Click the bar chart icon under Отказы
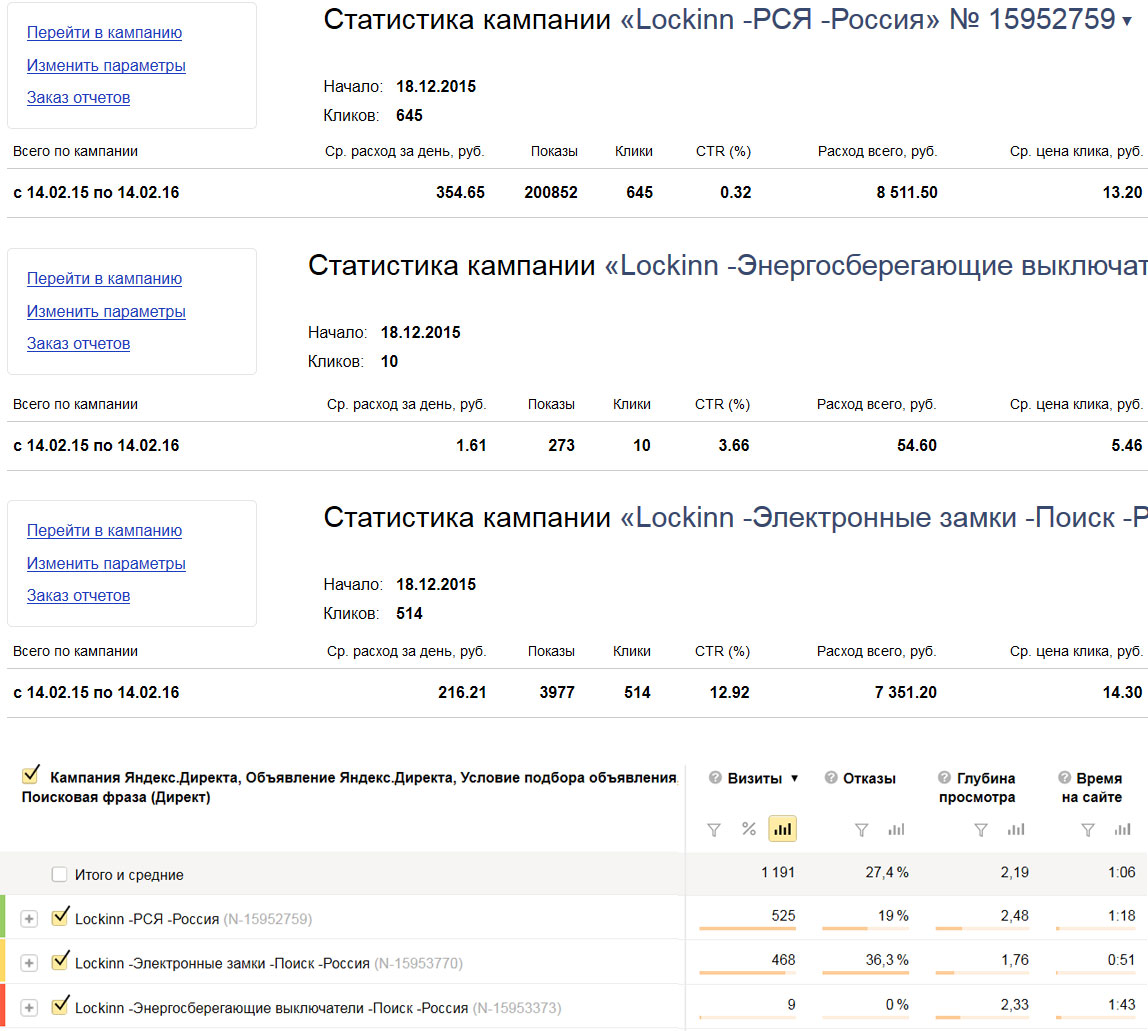The height and width of the screenshot is (1031, 1148). click(x=896, y=829)
